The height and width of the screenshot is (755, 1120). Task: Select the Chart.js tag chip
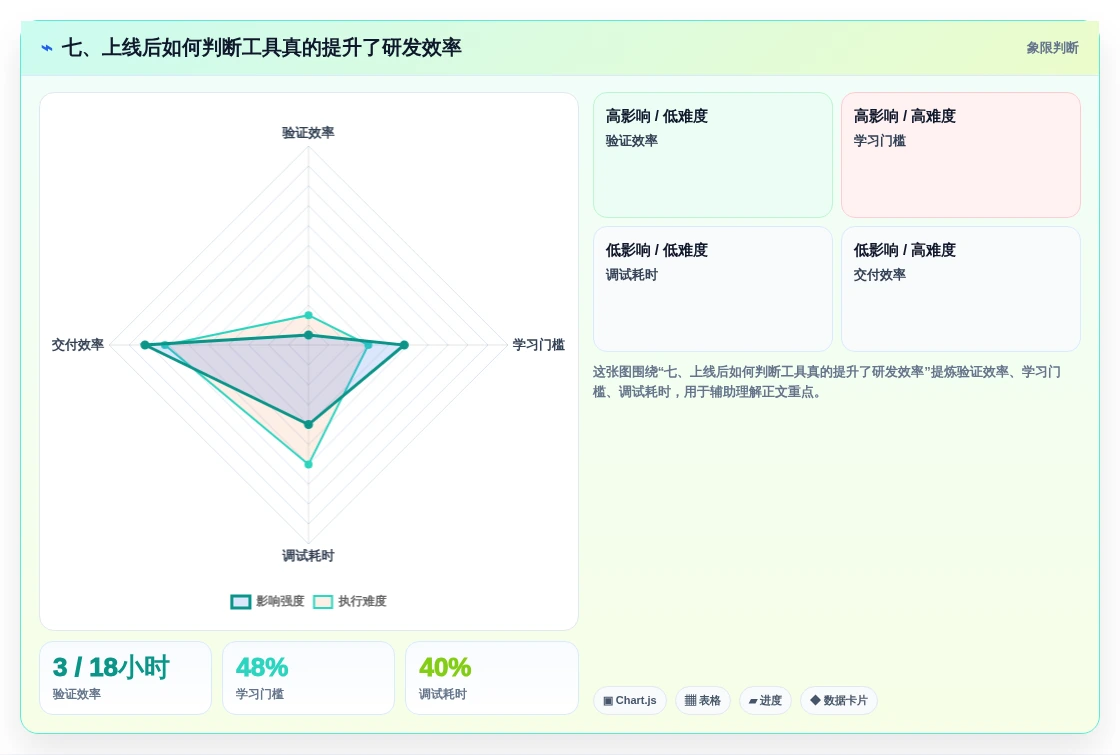tap(629, 700)
